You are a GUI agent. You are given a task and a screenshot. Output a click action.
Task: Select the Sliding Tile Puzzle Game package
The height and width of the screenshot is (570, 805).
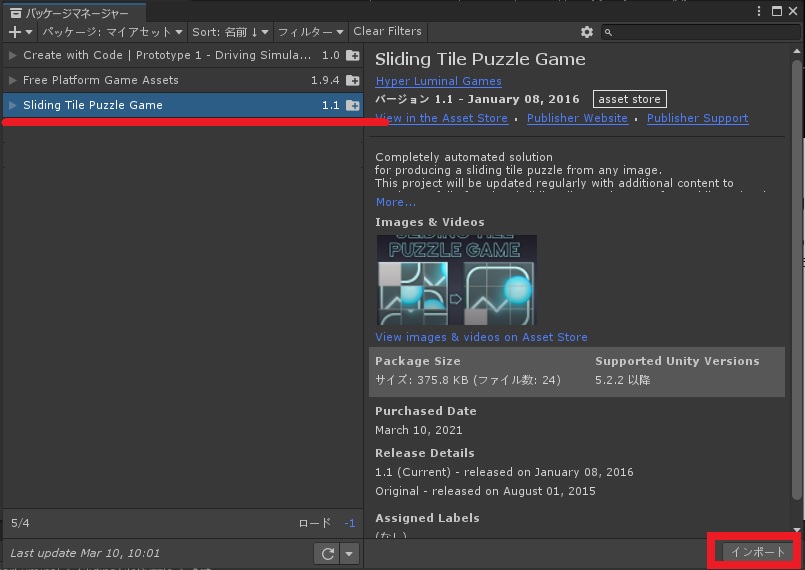183,105
